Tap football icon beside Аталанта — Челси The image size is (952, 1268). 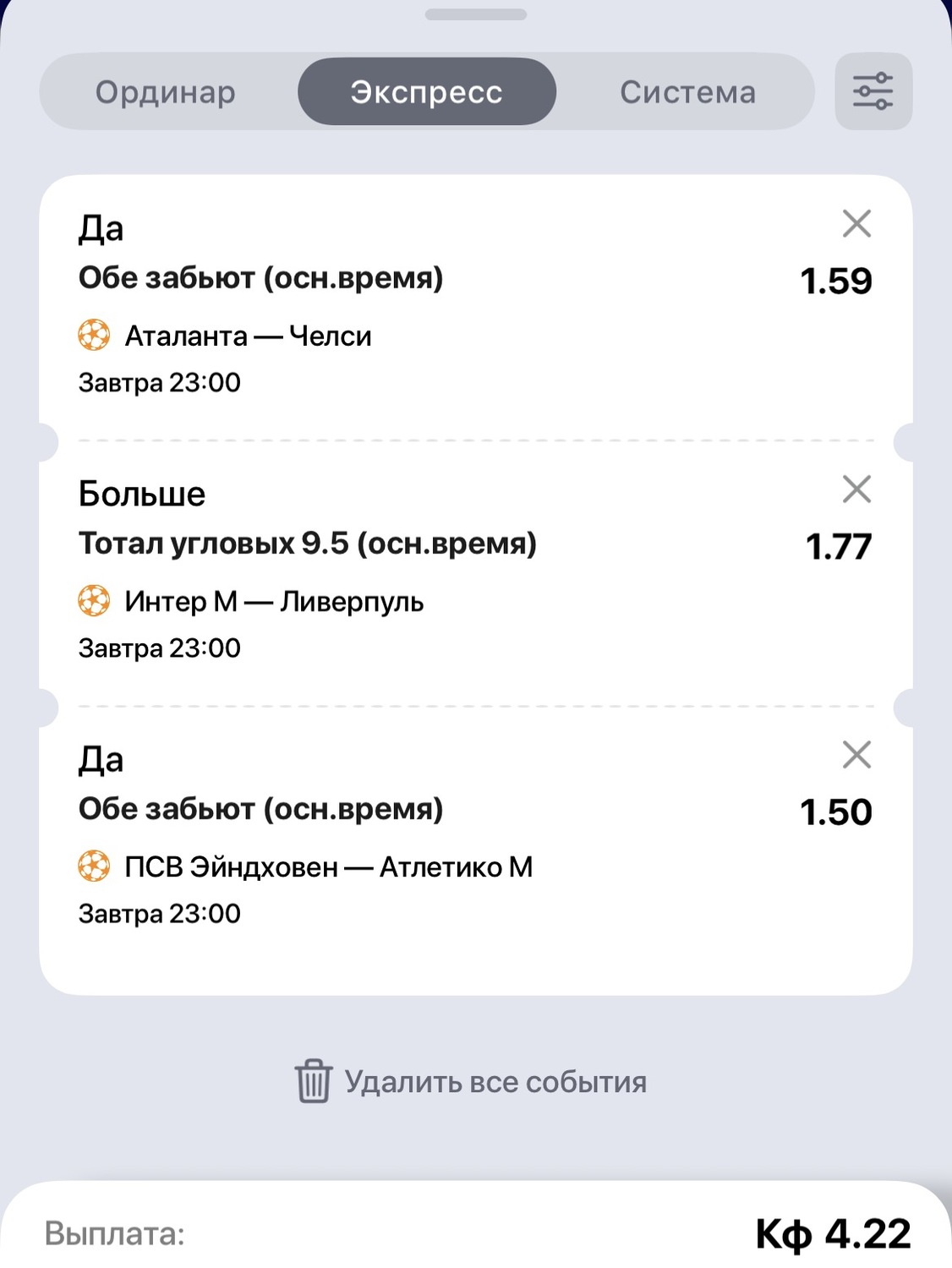(x=94, y=336)
